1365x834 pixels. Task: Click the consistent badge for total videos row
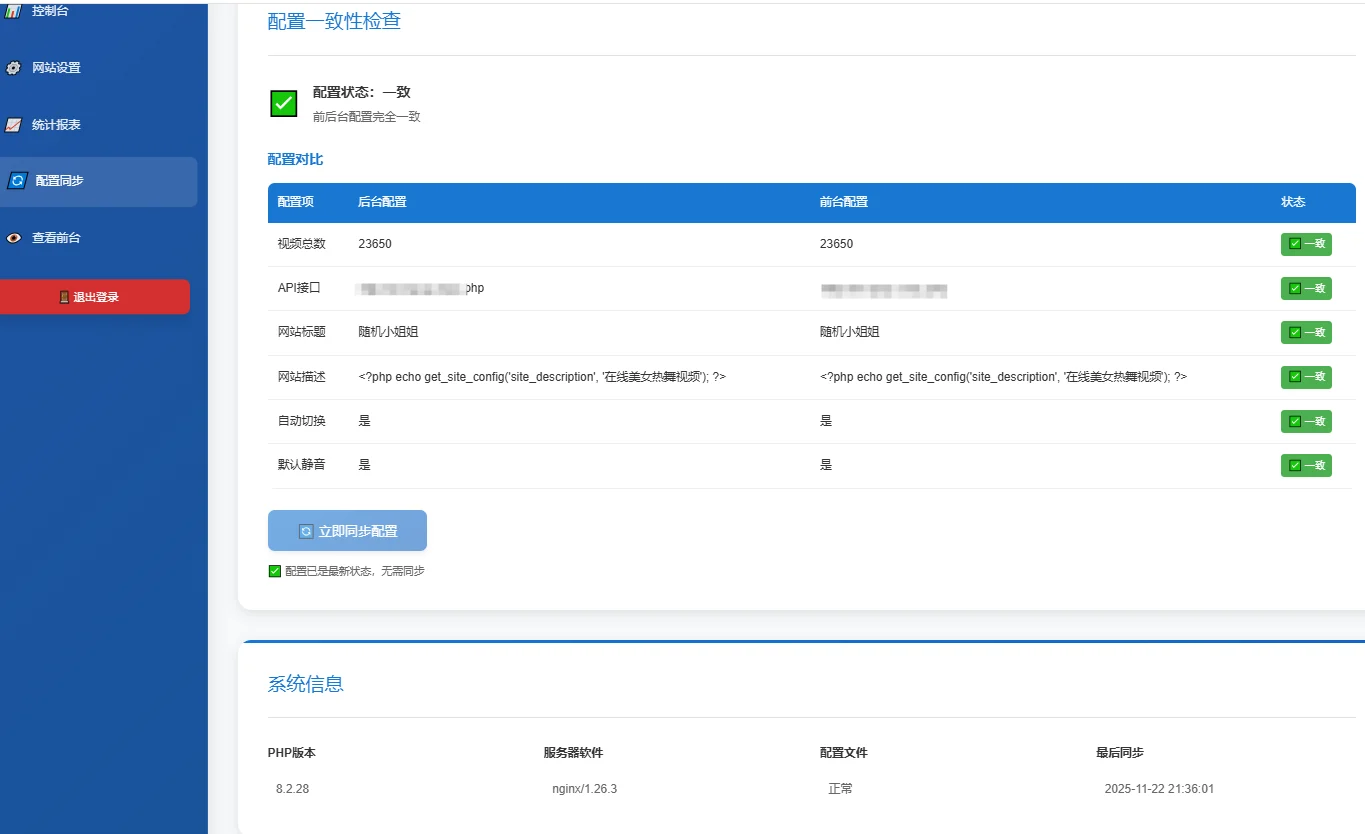(1306, 244)
